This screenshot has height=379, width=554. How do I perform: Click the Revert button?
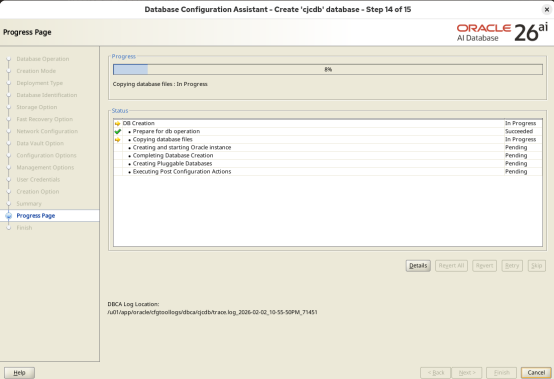(484, 266)
